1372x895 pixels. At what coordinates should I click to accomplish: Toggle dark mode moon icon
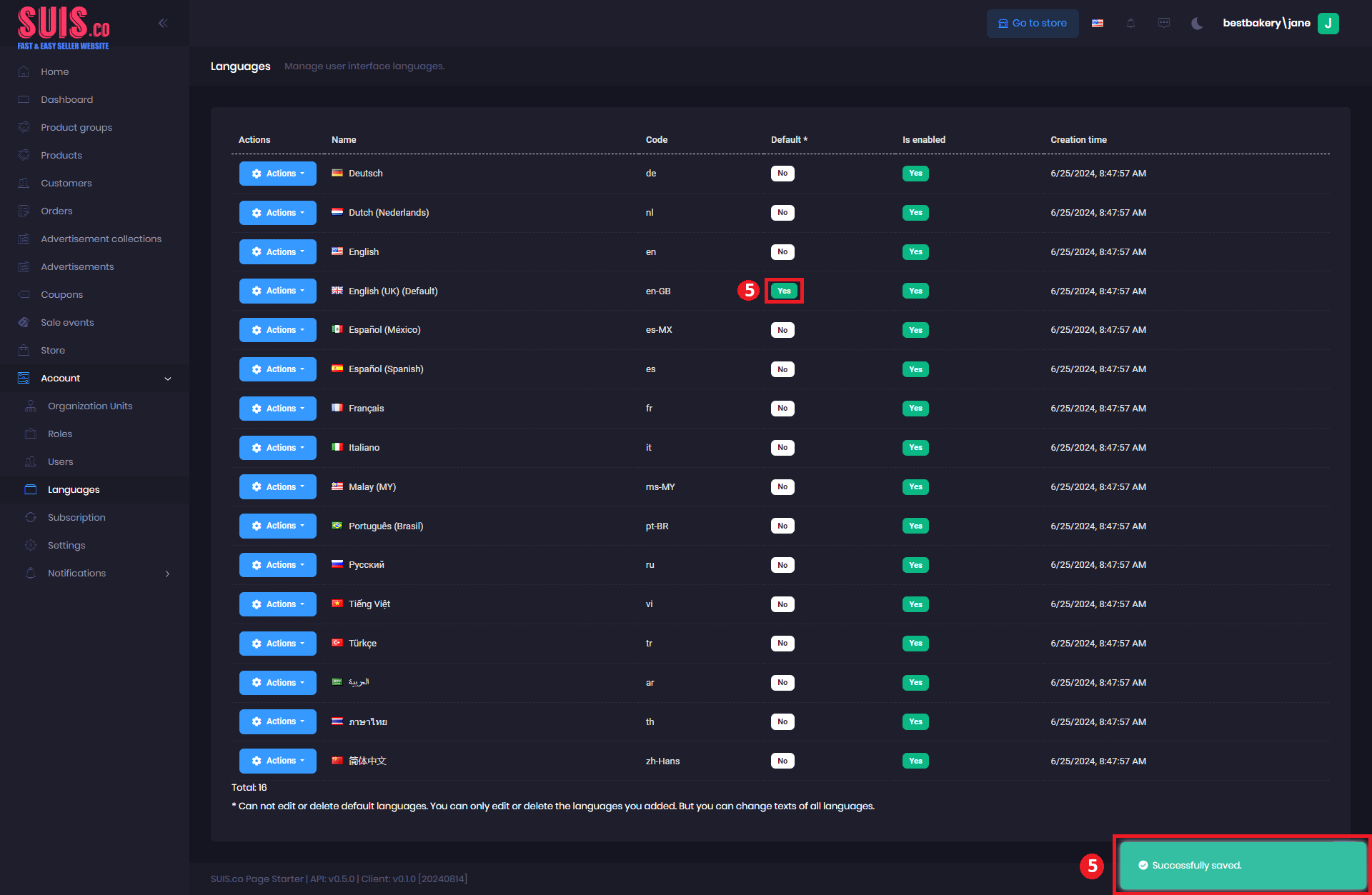(x=1197, y=24)
